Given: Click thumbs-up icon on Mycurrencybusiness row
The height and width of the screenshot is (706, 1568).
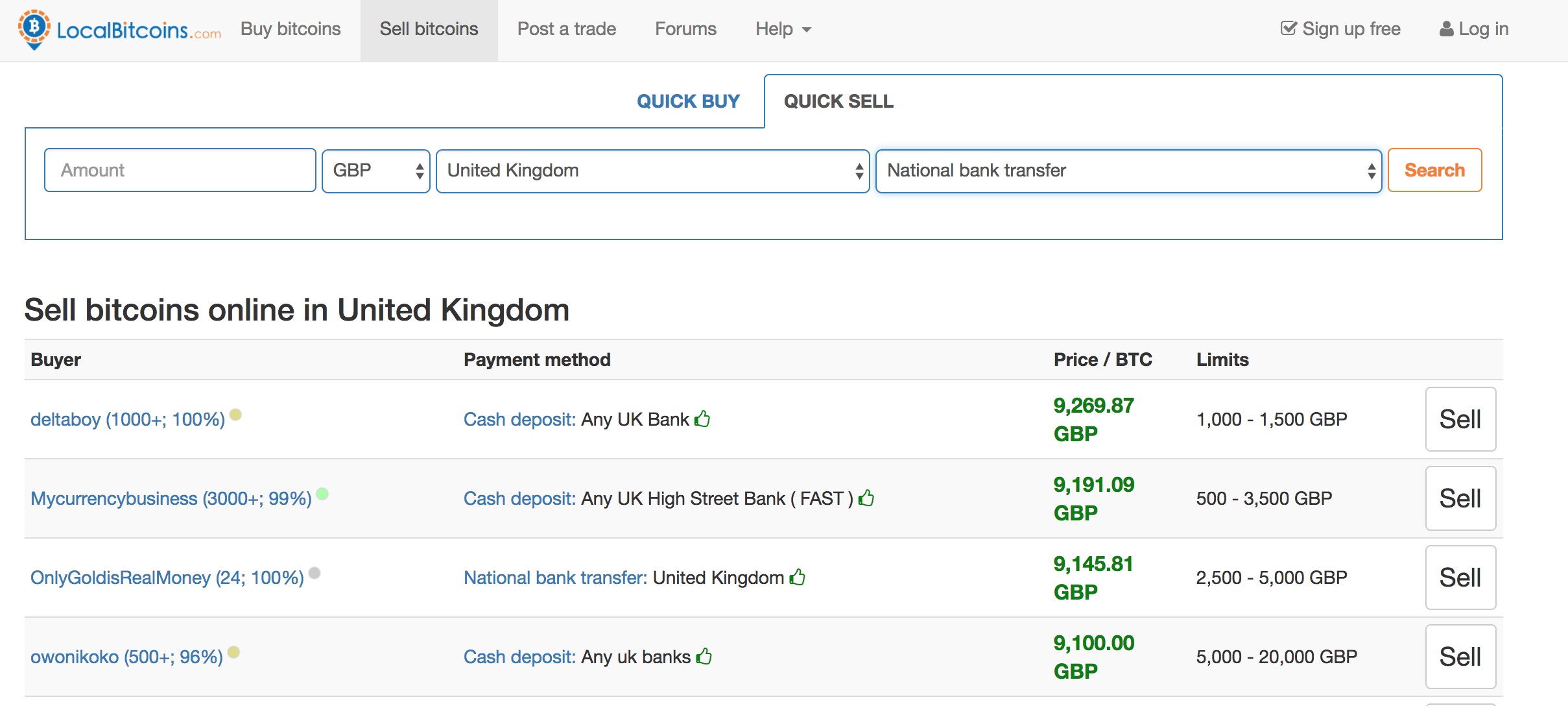Looking at the screenshot, I should (x=866, y=498).
